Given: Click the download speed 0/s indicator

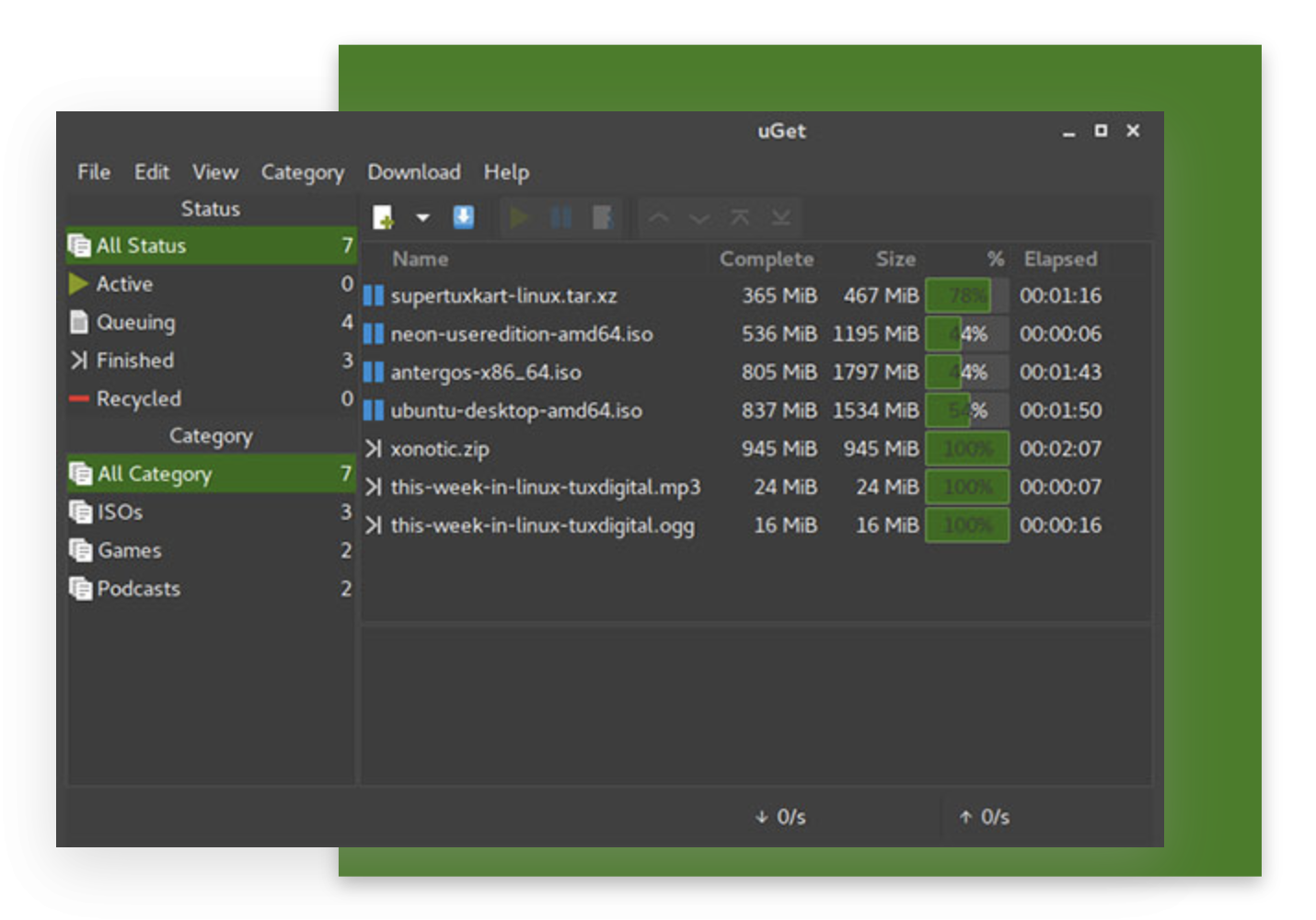Looking at the screenshot, I should (x=780, y=817).
